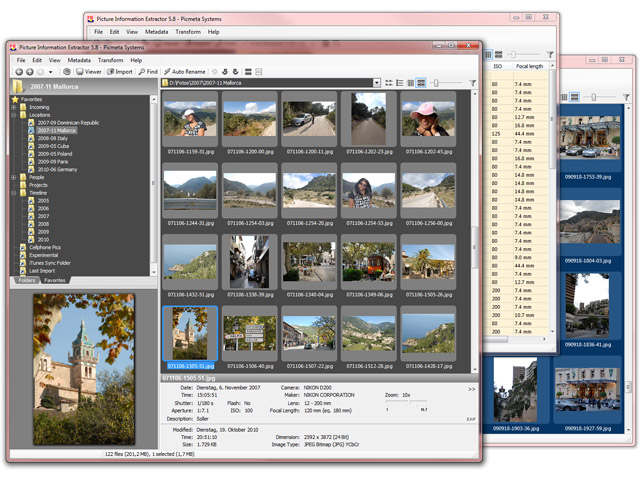Open the Metadata menu
This screenshot has height=480, width=640.
(79, 60)
